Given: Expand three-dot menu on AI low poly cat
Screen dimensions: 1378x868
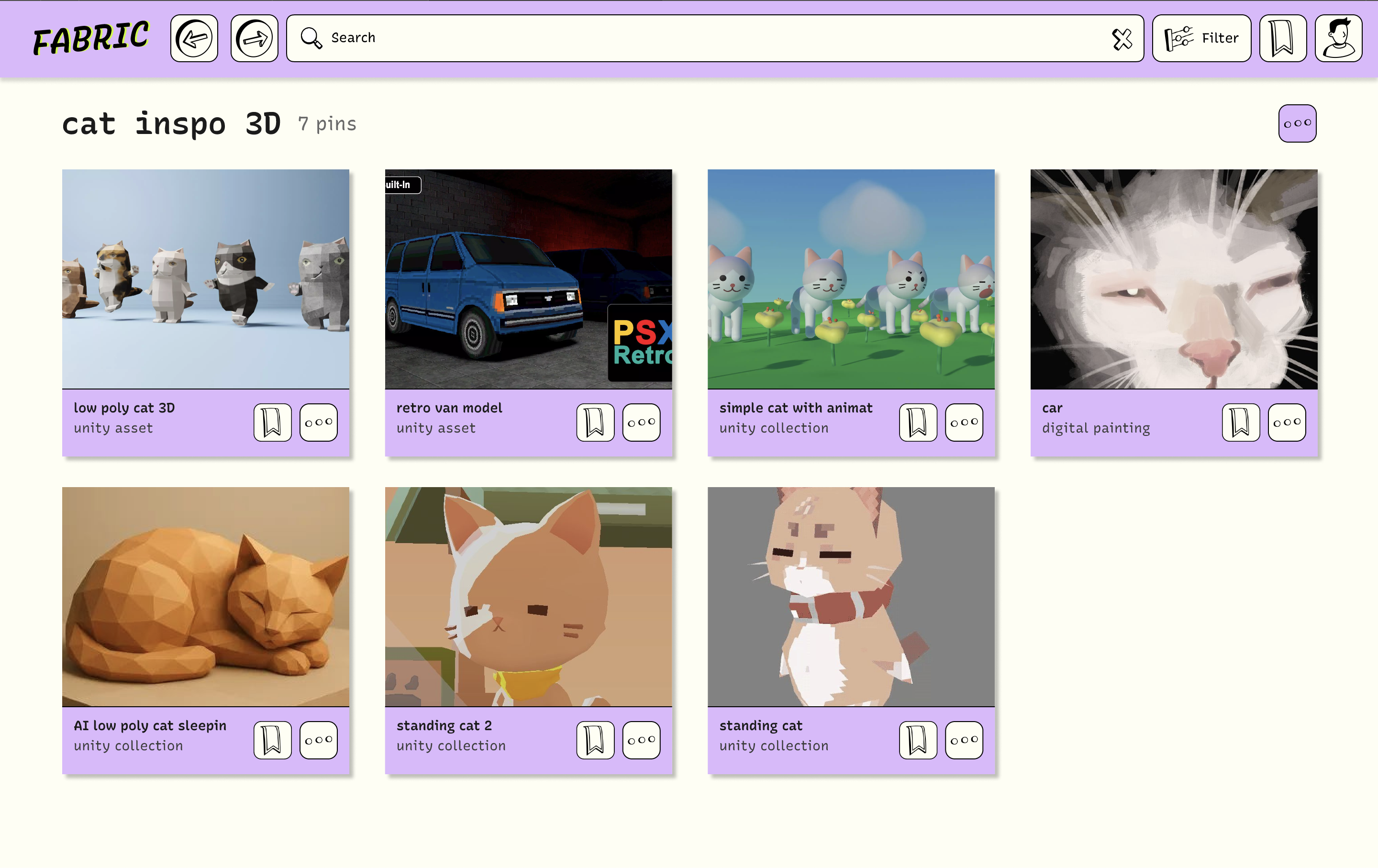Looking at the screenshot, I should pos(319,740).
